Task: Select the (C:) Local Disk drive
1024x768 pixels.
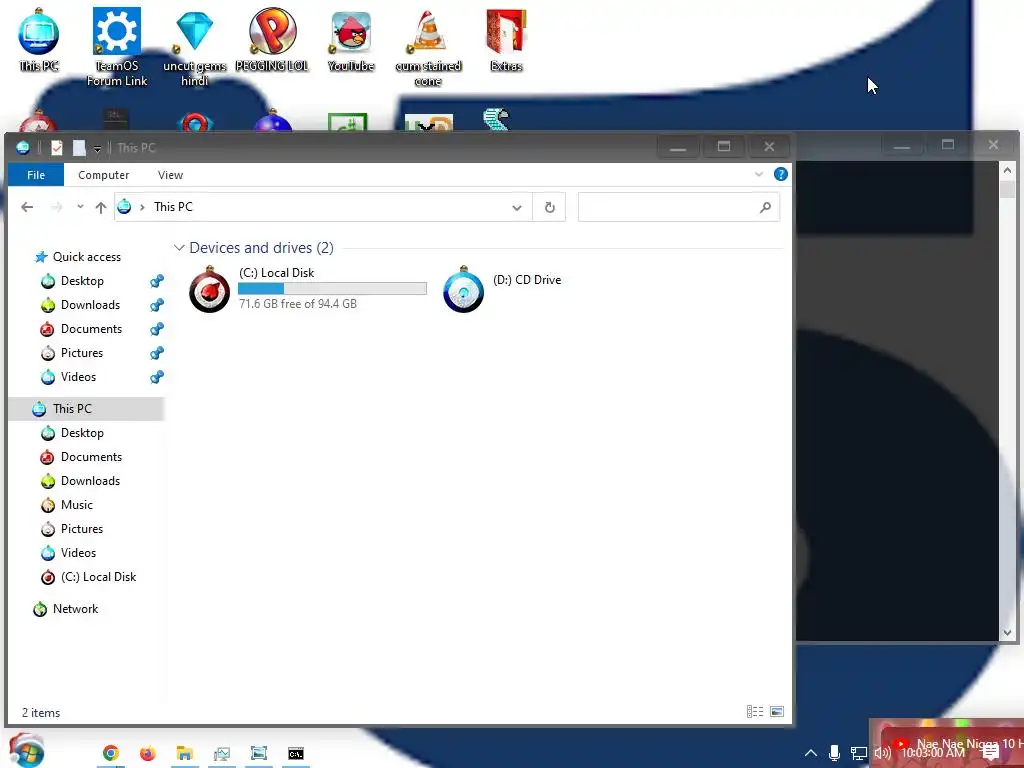Action: (307, 289)
